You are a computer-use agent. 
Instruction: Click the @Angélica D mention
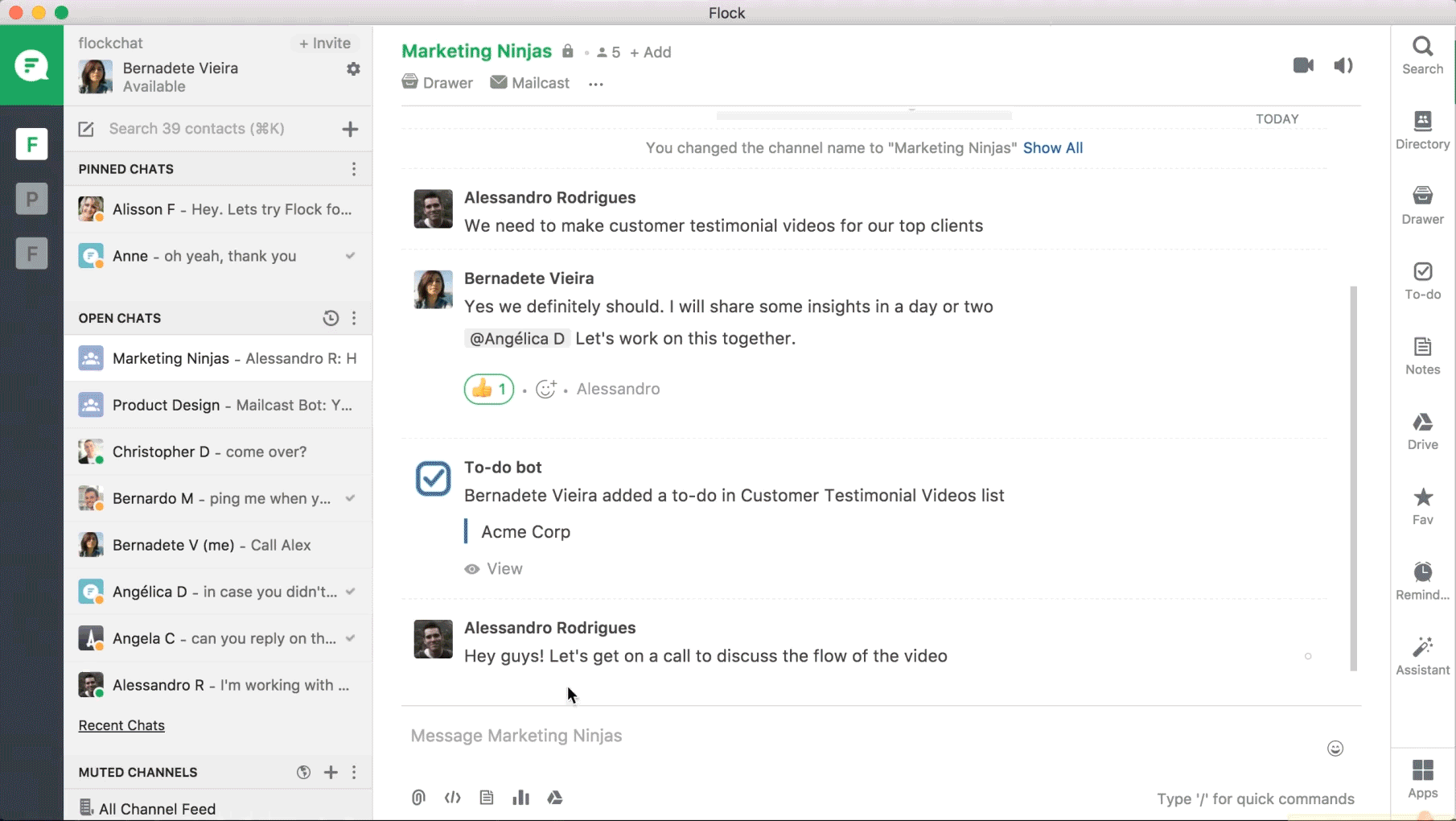click(516, 339)
